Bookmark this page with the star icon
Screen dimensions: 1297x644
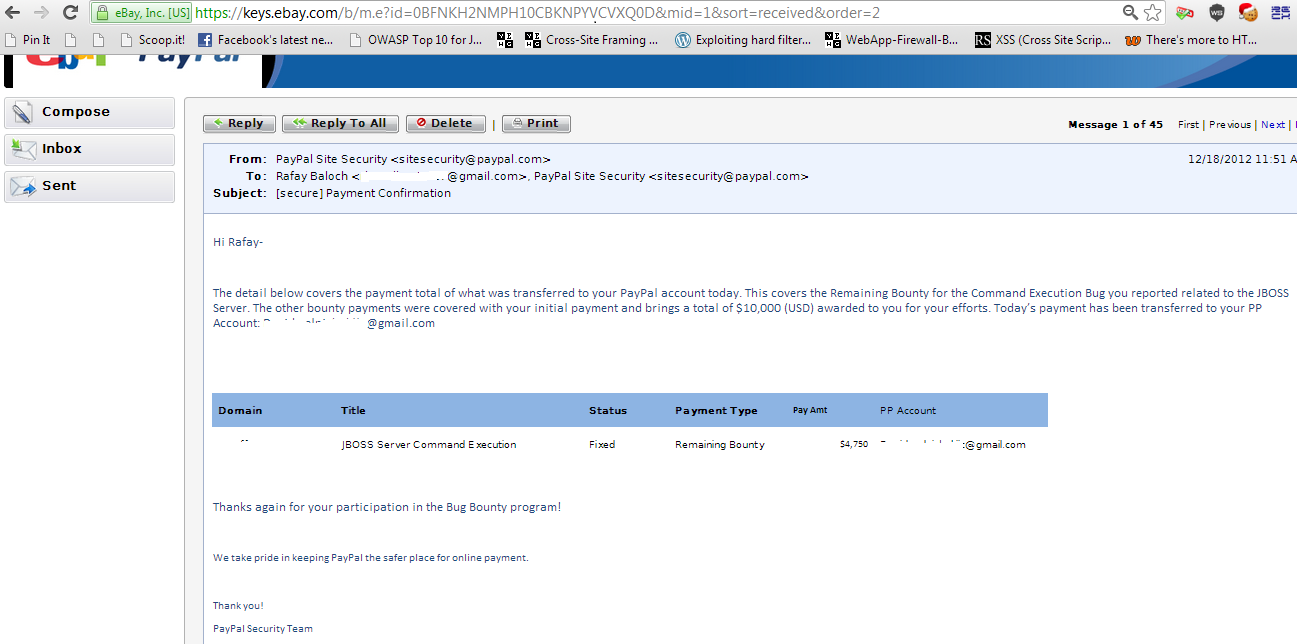point(1153,13)
